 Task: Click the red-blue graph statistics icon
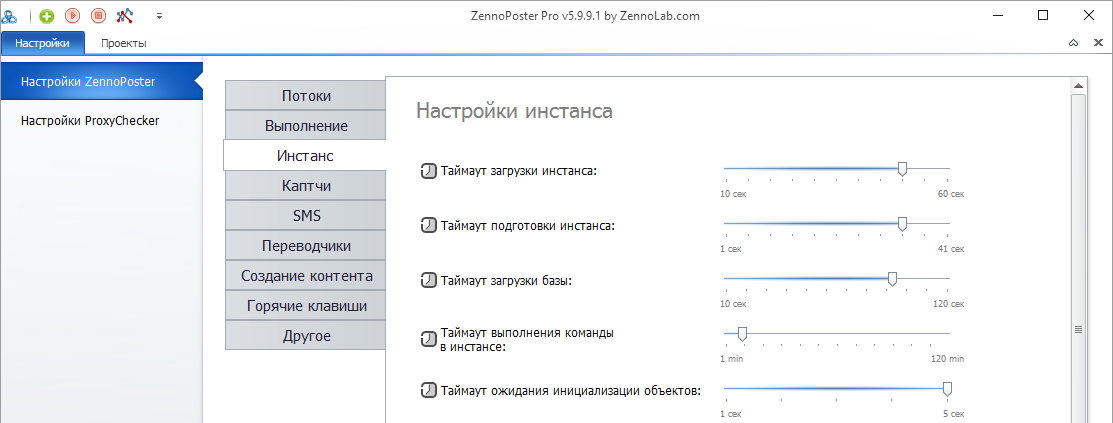(x=124, y=15)
